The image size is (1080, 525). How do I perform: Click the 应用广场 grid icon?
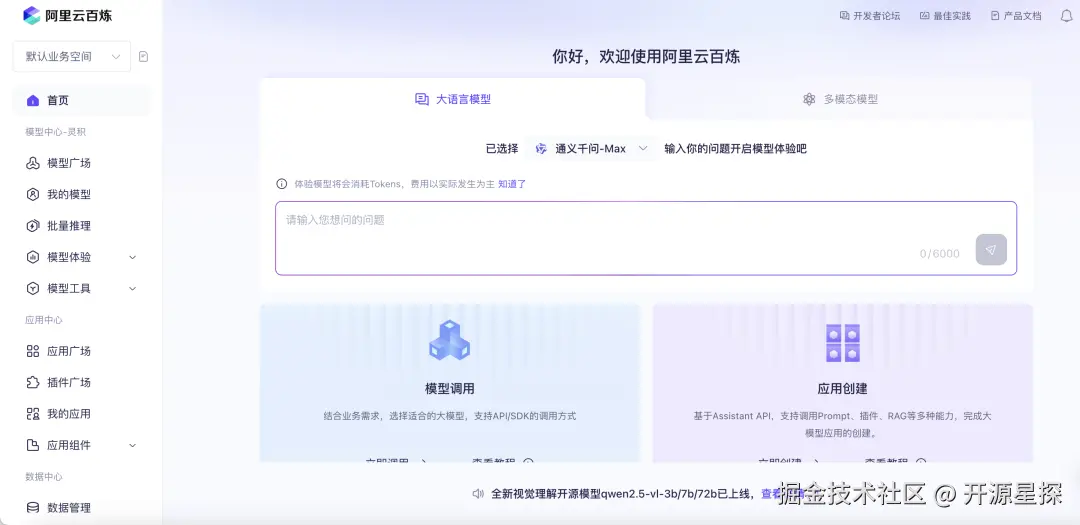coord(32,351)
